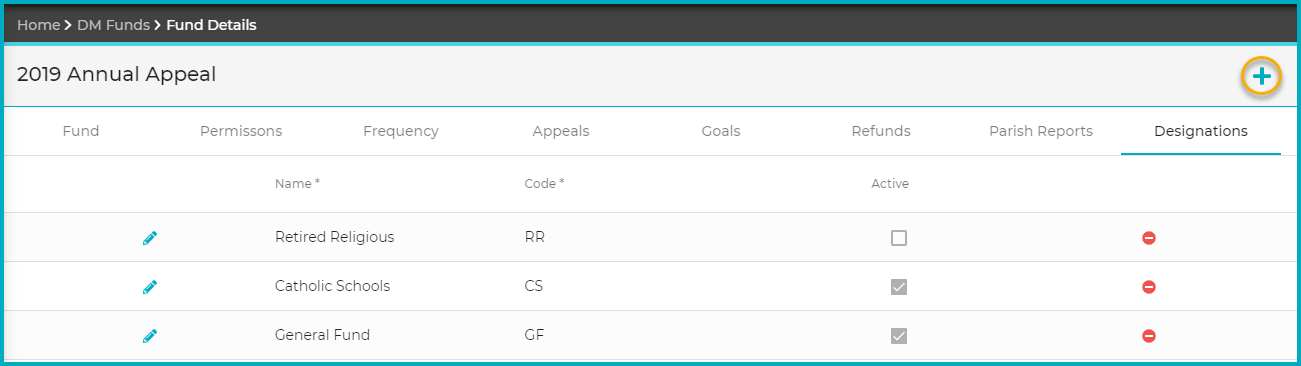
Task: Go back to DM Funds breadcrumb
Action: coord(113,25)
